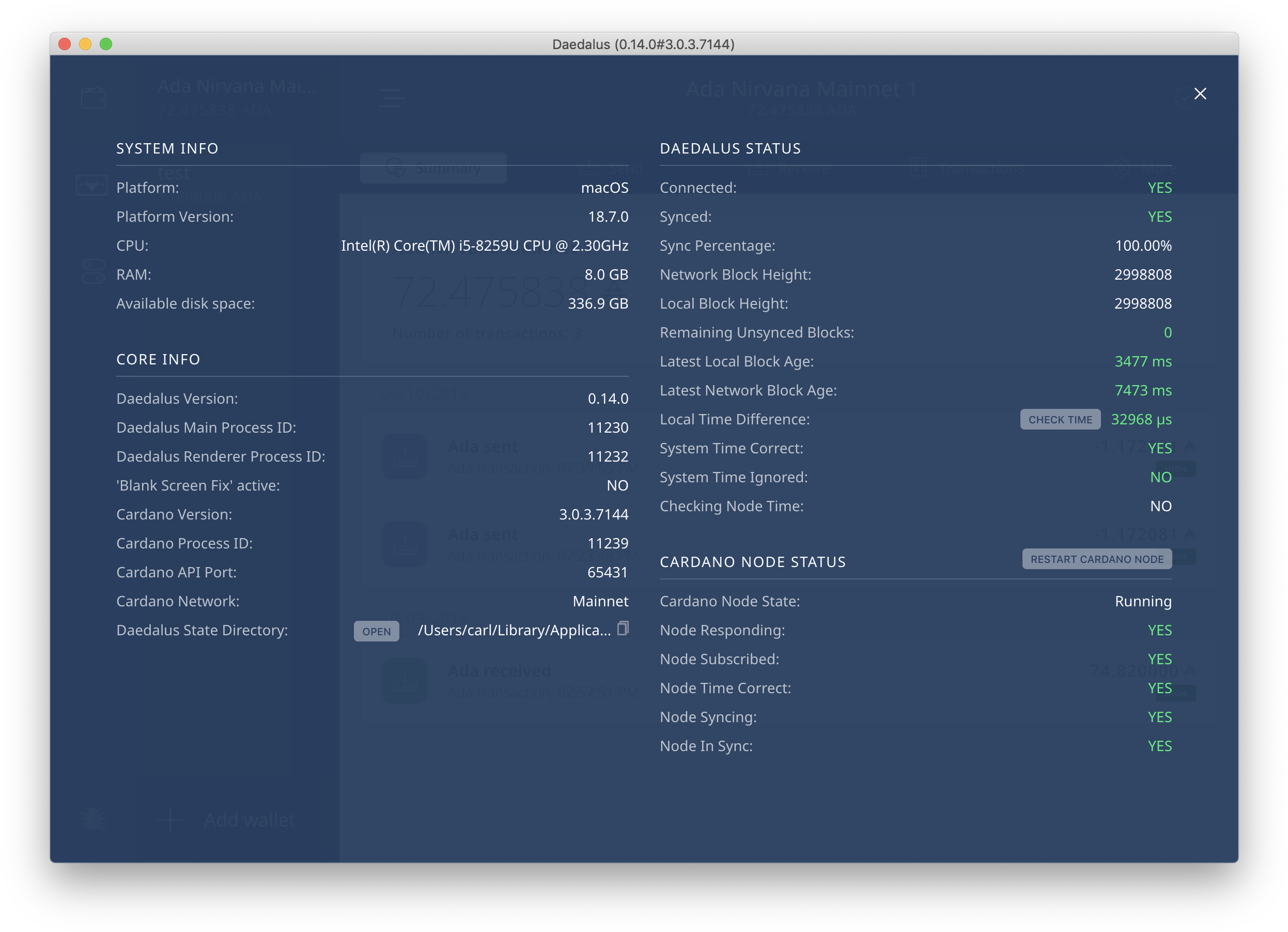
Task: Click the Cardano Version value 3.0.3.7144
Action: coord(594,514)
